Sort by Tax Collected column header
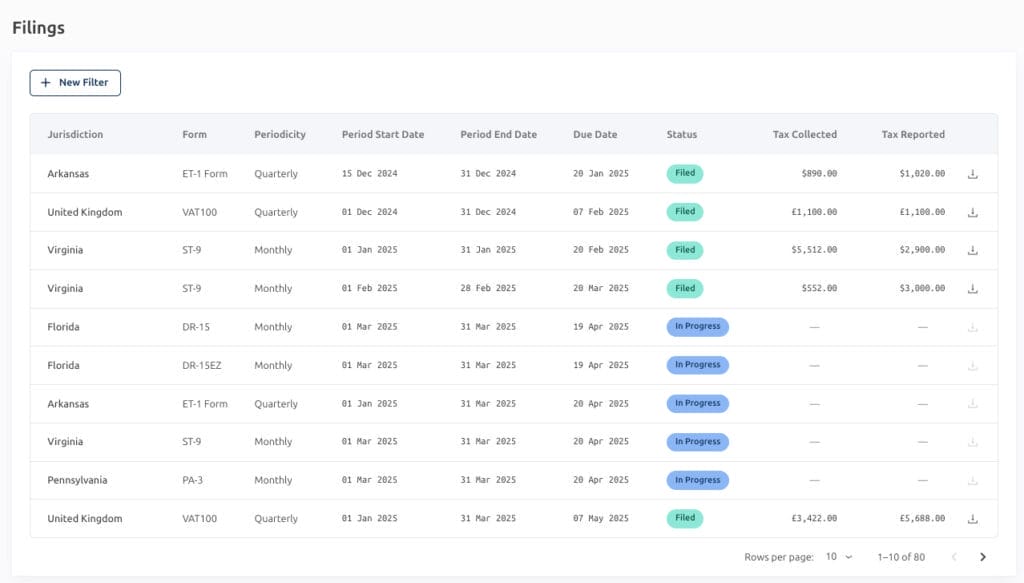 (x=804, y=134)
